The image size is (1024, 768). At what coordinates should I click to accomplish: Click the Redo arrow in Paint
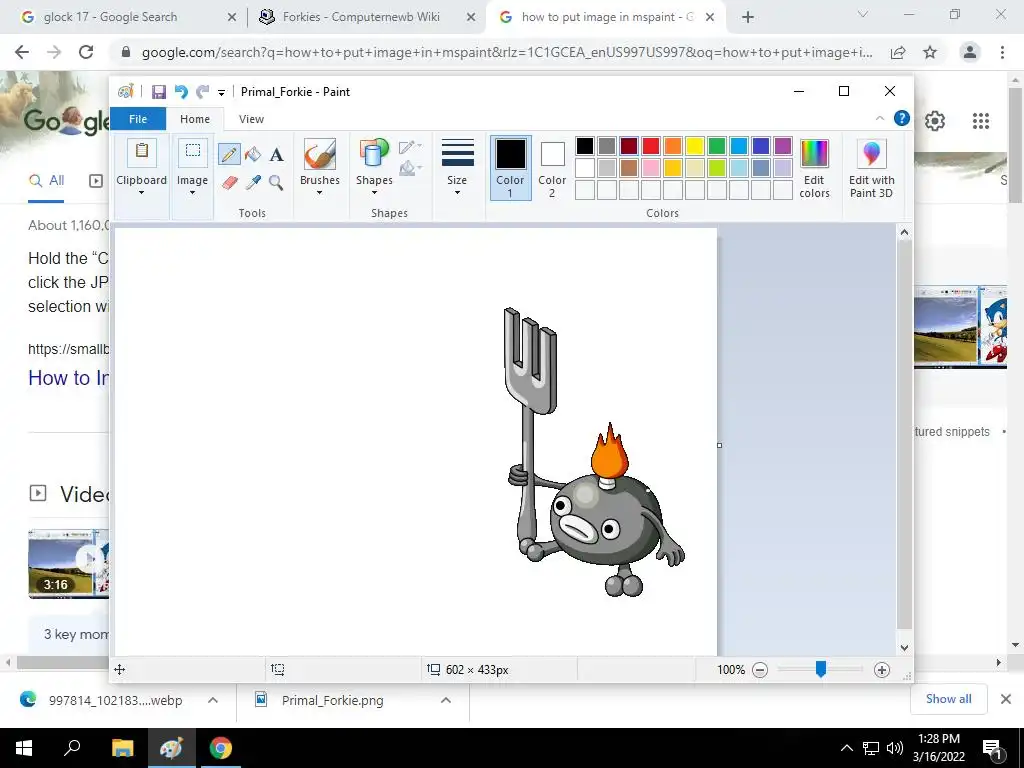click(x=202, y=92)
